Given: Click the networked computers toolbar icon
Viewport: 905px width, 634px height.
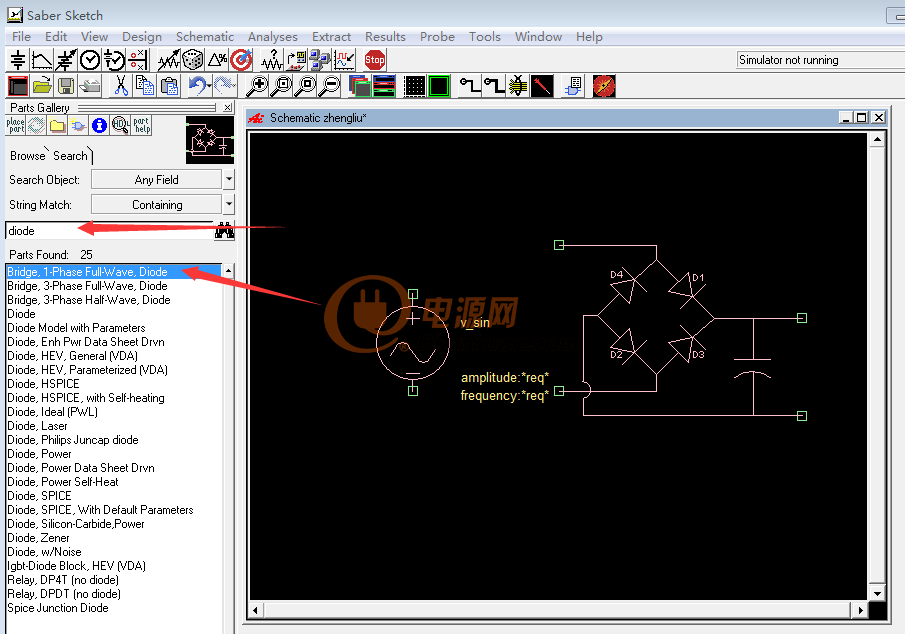Looking at the screenshot, I should pyautogui.click(x=320, y=60).
